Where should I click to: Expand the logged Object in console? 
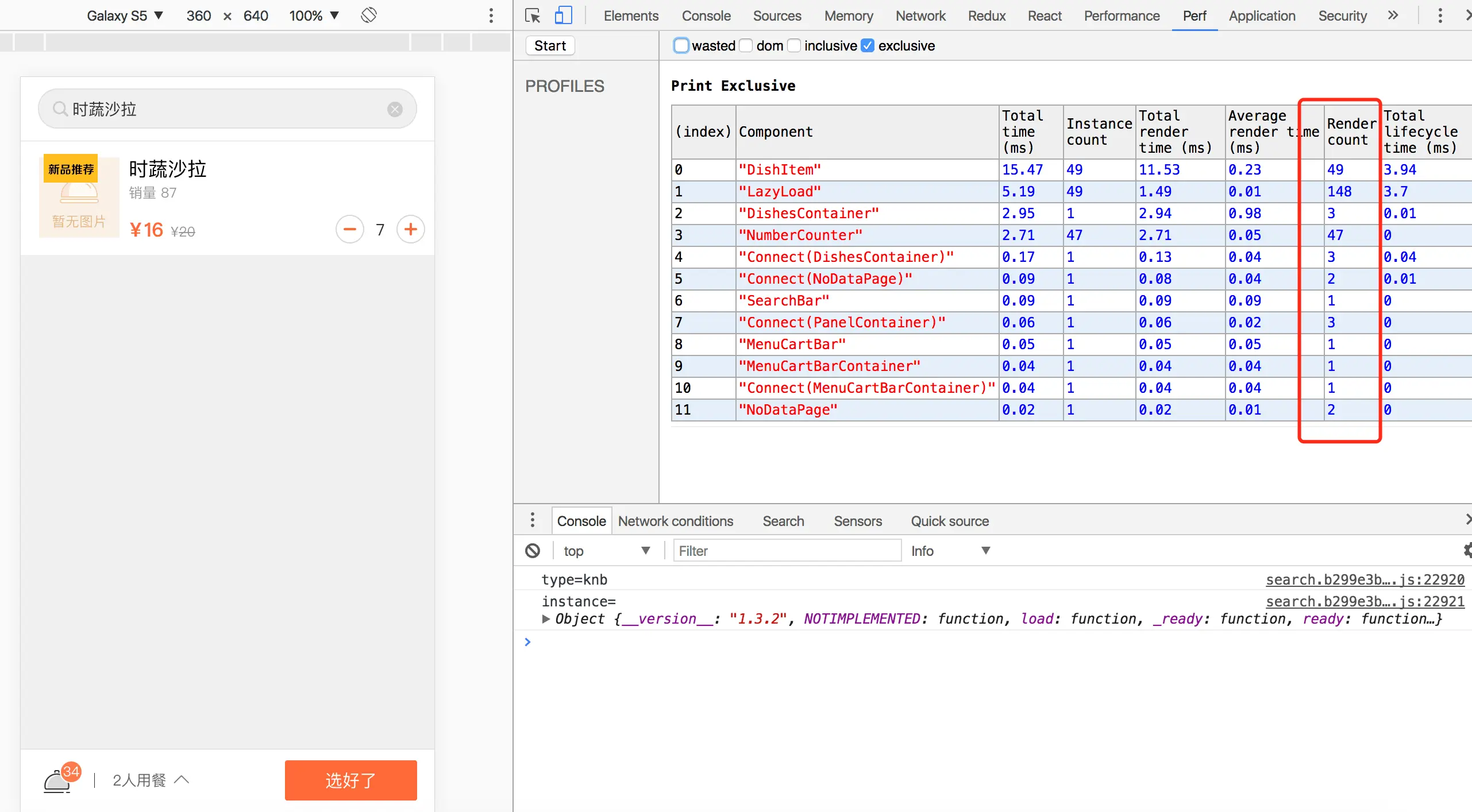[546, 619]
